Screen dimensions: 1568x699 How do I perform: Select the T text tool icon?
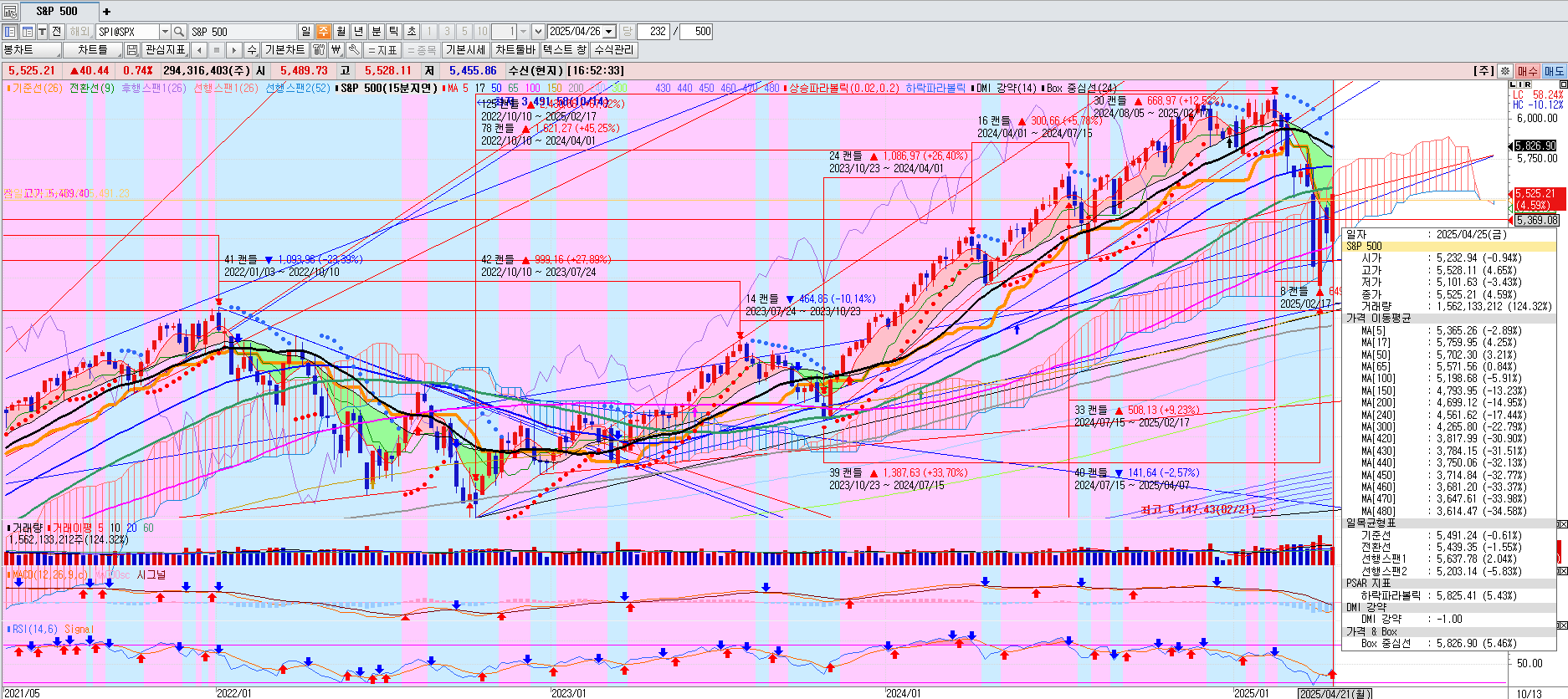click(42, 31)
